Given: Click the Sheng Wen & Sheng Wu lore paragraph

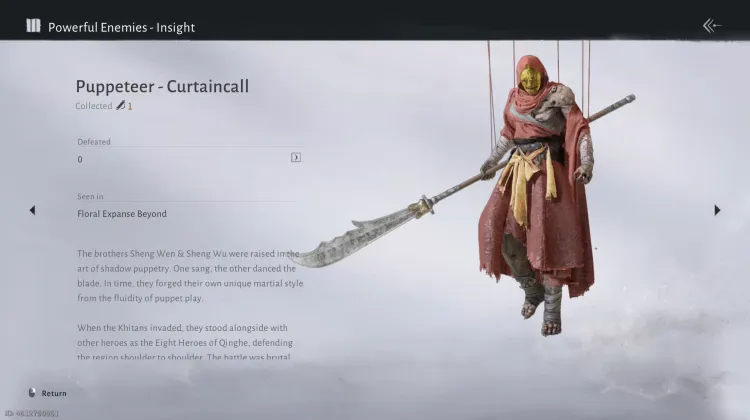Looking at the screenshot, I should pos(190,276).
